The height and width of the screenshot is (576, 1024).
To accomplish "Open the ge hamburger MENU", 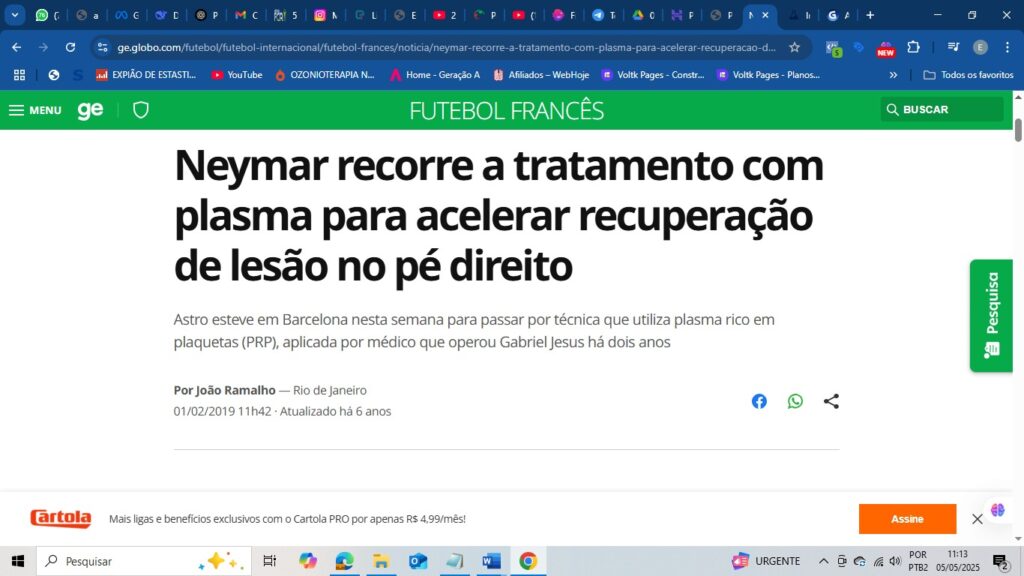I will 35,110.
